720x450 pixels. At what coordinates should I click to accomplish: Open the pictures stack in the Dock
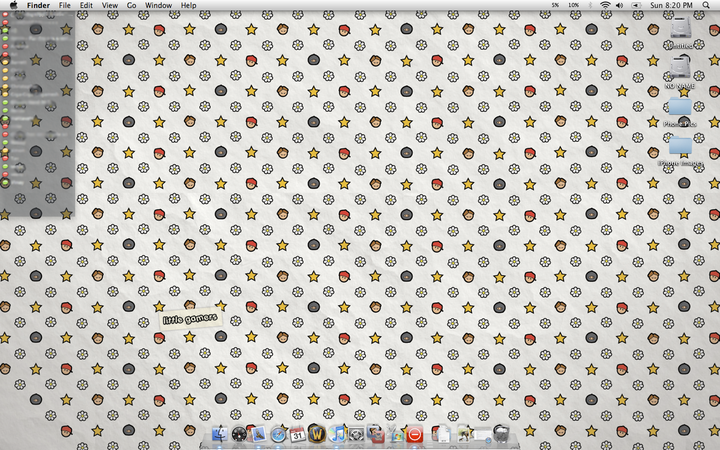click(x=462, y=434)
